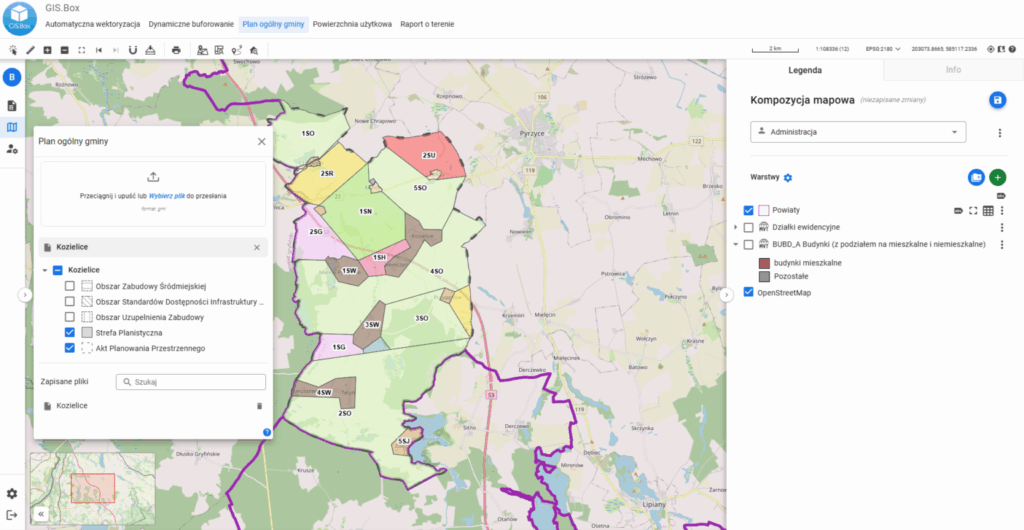The width and height of the screenshot is (1024, 530).
Task: Toggle OpenStreetMap layer visibility checkbox
Action: (748, 292)
